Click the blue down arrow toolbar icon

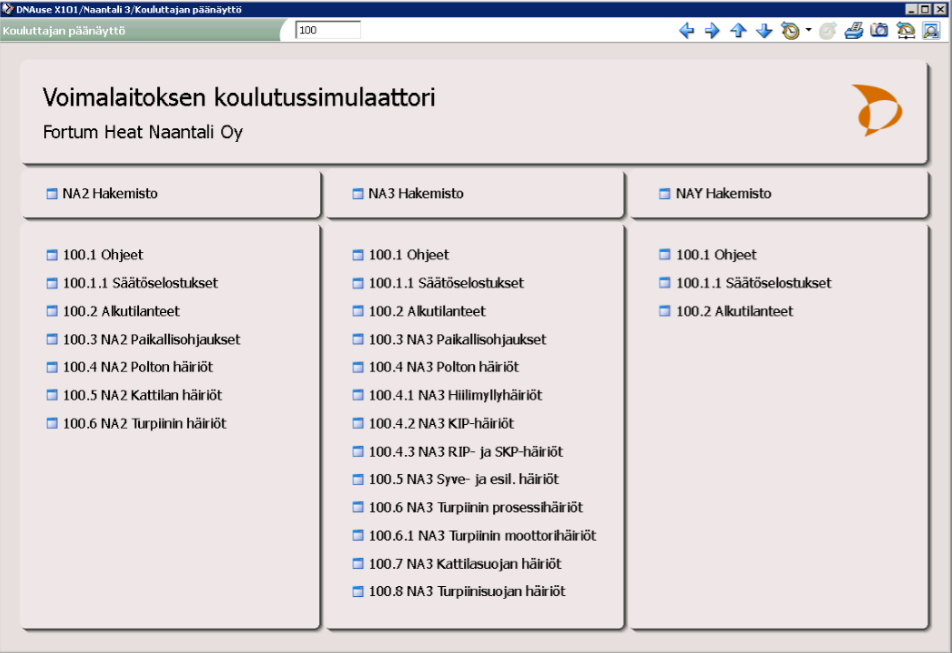tap(764, 30)
